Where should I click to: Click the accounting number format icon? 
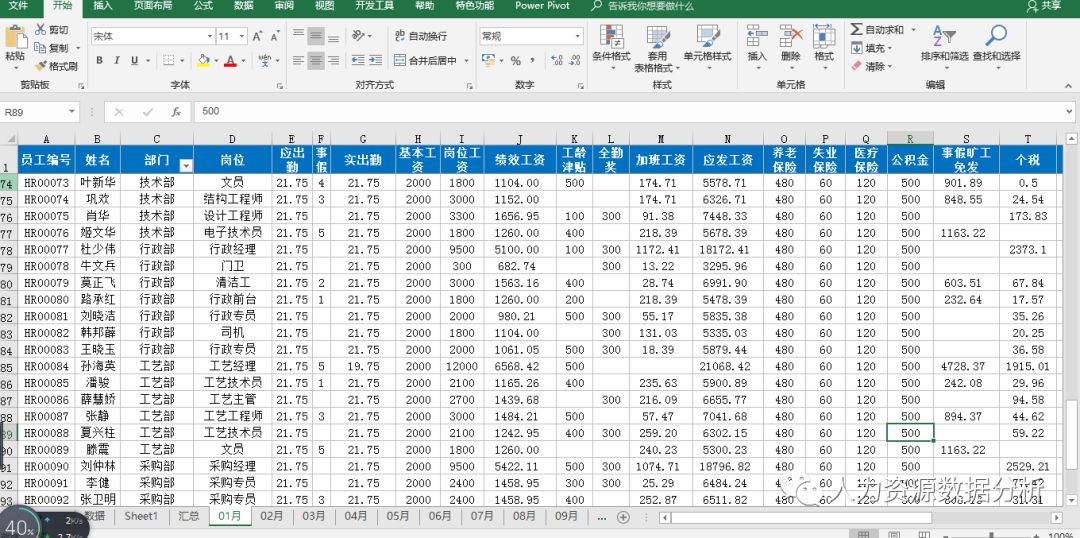point(488,61)
